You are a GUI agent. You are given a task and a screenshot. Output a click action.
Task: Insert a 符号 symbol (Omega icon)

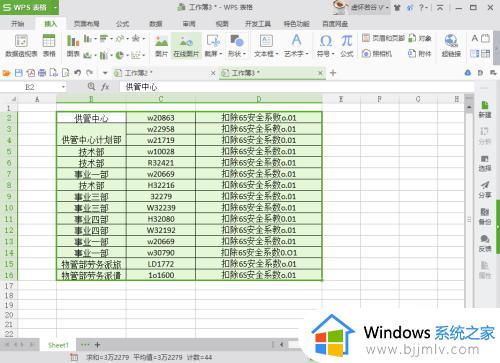point(325,41)
